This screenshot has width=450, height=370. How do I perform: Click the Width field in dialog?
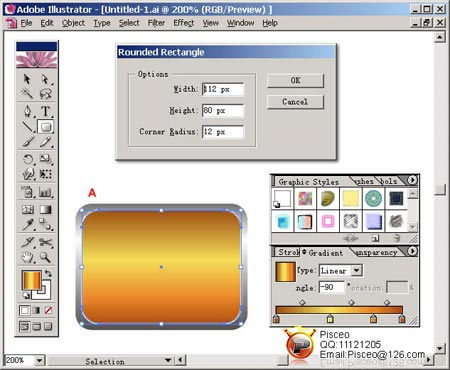223,89
